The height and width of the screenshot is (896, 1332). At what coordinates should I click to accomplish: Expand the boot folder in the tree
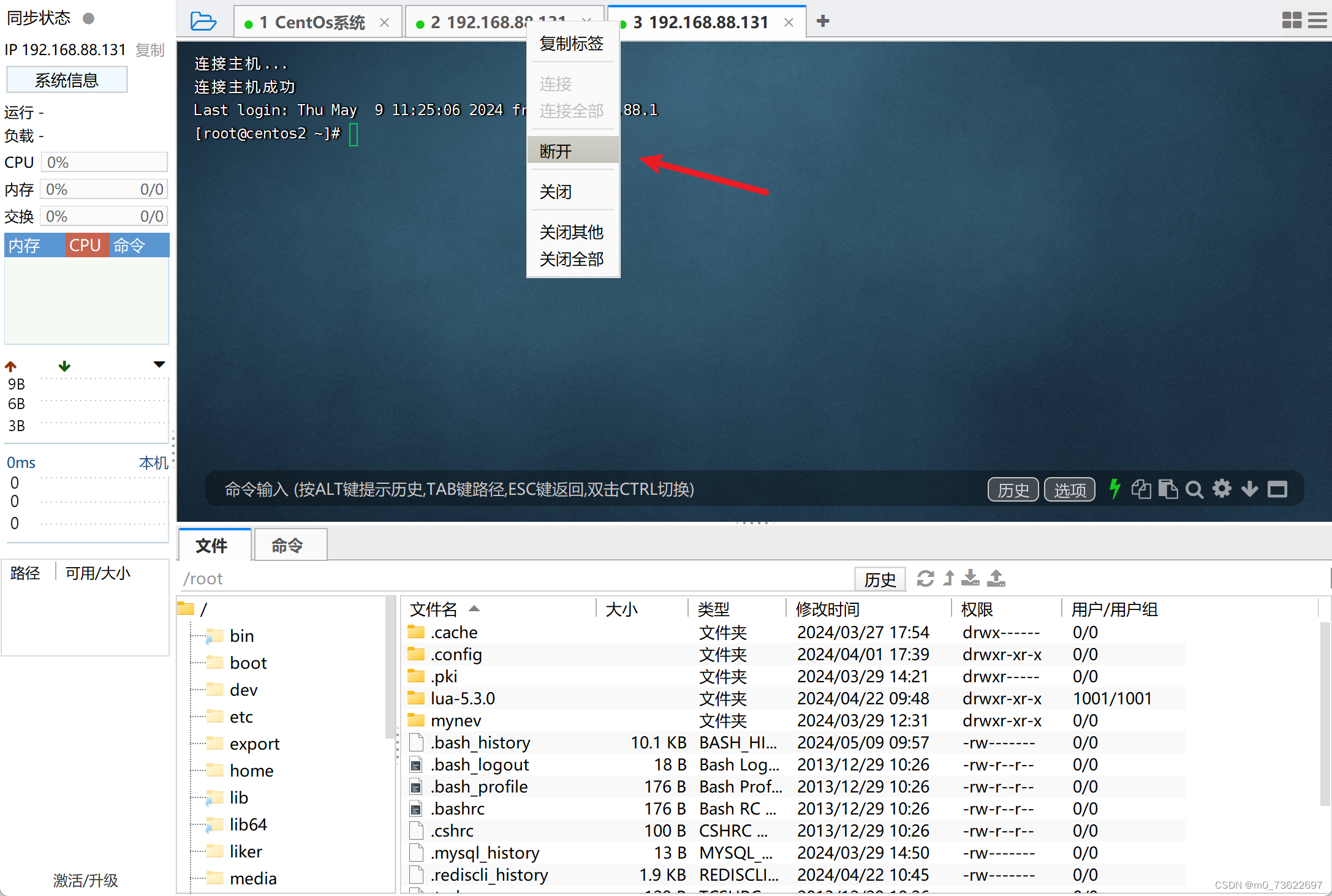[x=214, y=663]
